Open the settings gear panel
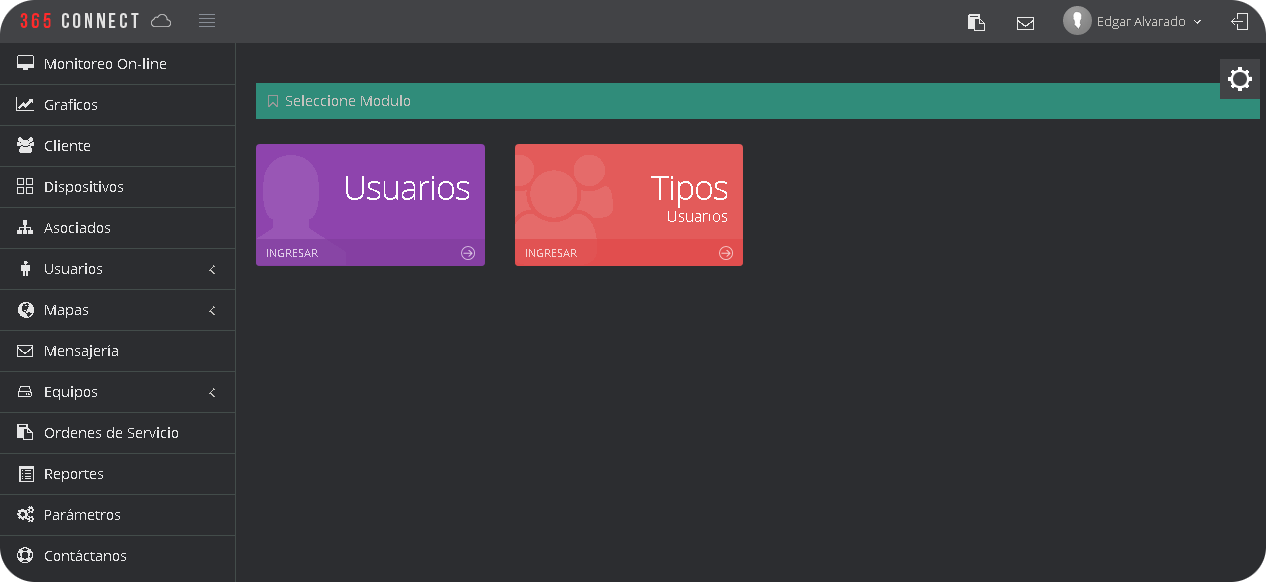This screenshot has width=1266, height=582. click(1240, 79)
